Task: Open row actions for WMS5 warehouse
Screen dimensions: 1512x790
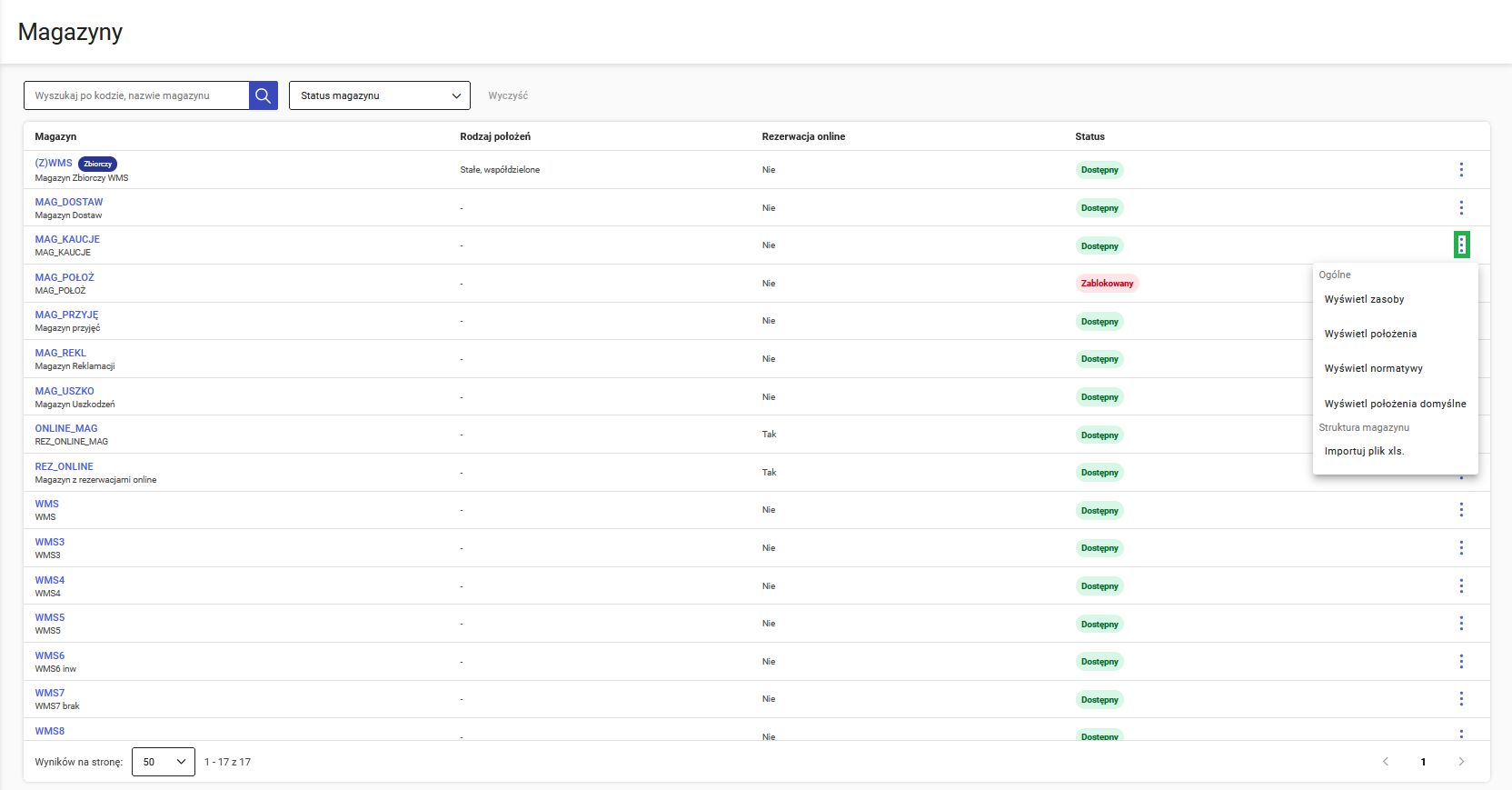Action: (x=1461, y=624)
